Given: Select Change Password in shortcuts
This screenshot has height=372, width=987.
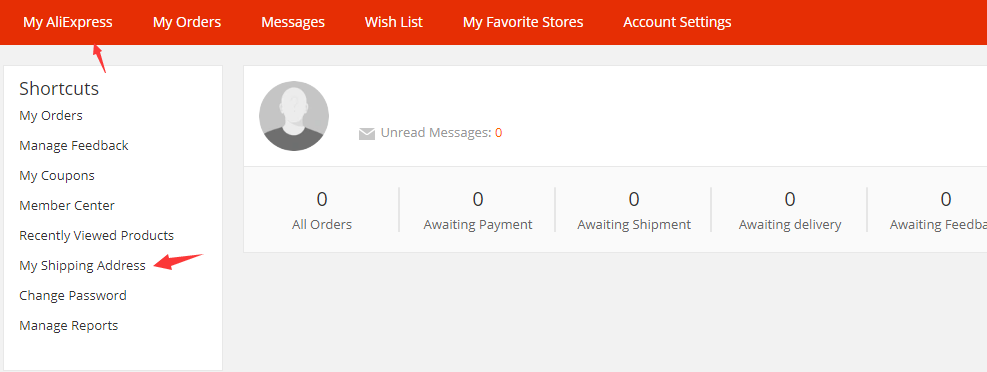Looking at the screenshot, I should 73,295.
